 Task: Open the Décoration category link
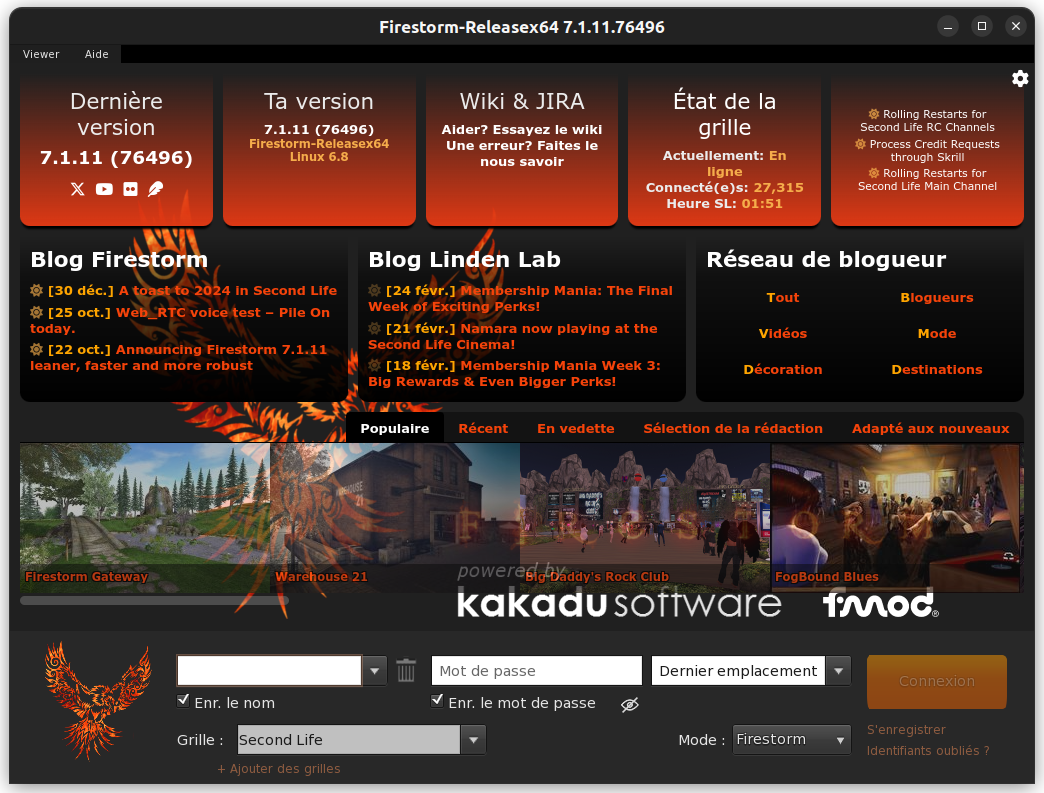click(783, 370)
